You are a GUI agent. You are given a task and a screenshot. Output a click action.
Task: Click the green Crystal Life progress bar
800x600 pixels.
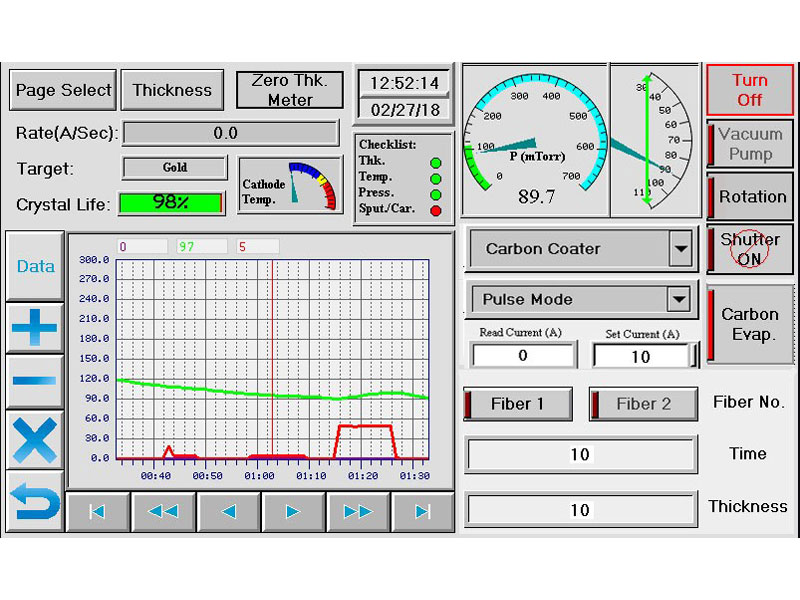point(172,202)
